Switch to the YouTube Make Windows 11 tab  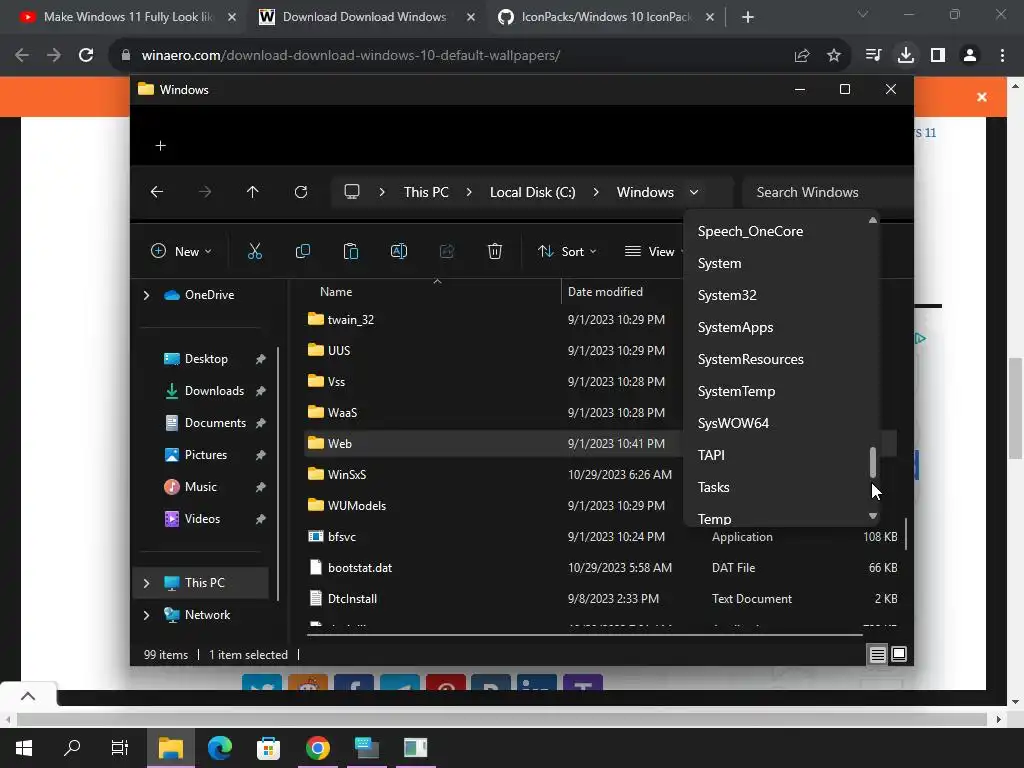pos(127,17)
